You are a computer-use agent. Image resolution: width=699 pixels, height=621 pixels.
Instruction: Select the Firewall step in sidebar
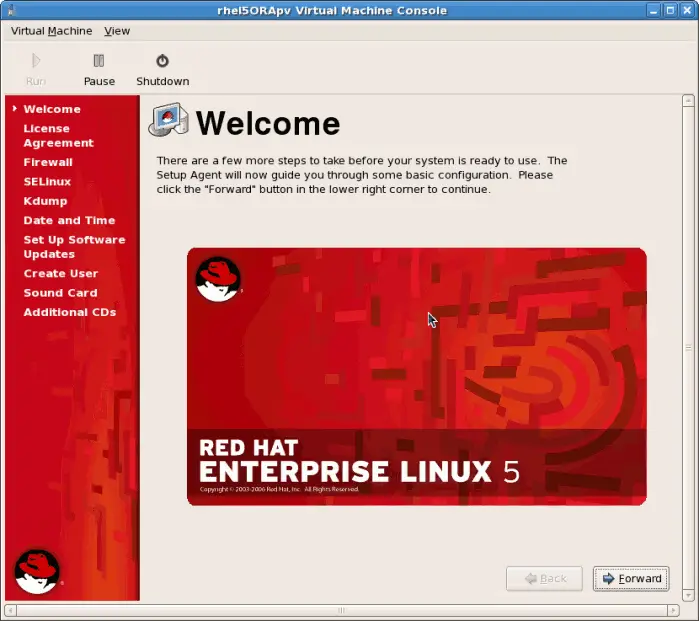click(48, 162)
